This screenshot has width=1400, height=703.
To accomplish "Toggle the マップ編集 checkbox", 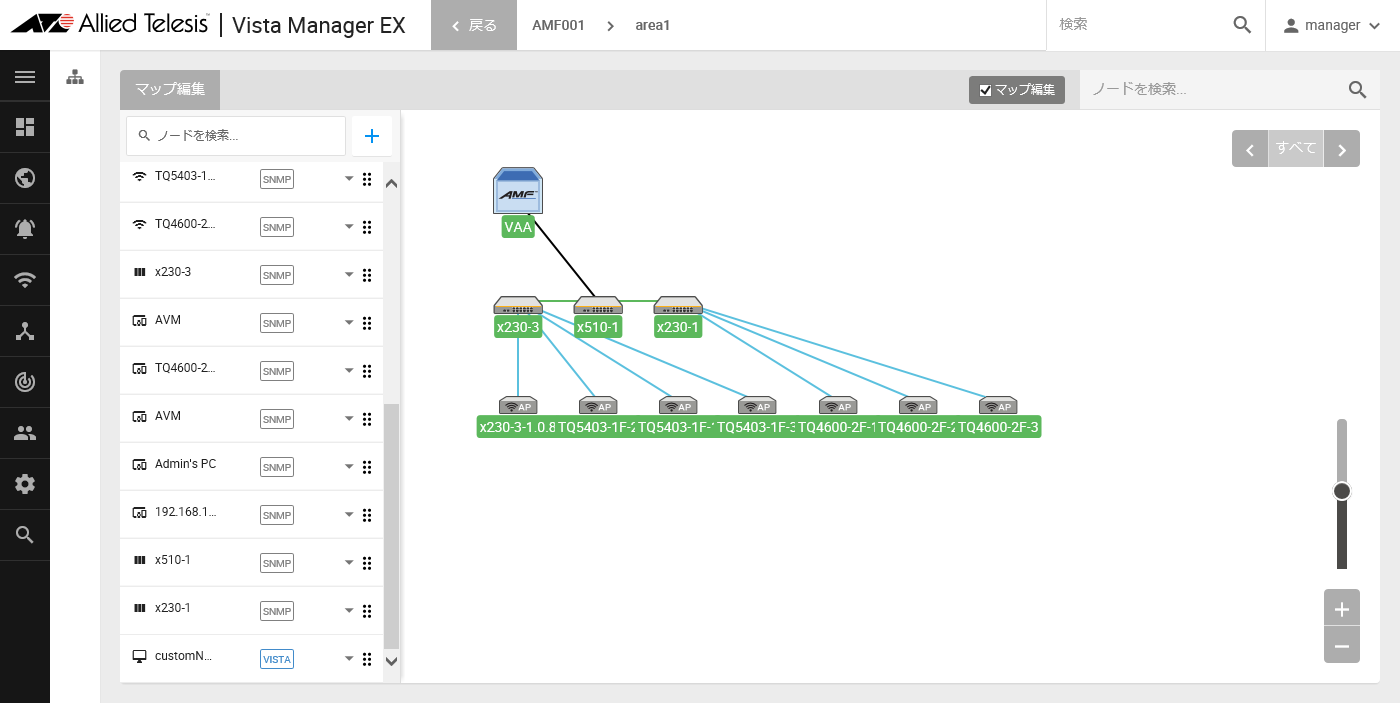I will 985,90.
